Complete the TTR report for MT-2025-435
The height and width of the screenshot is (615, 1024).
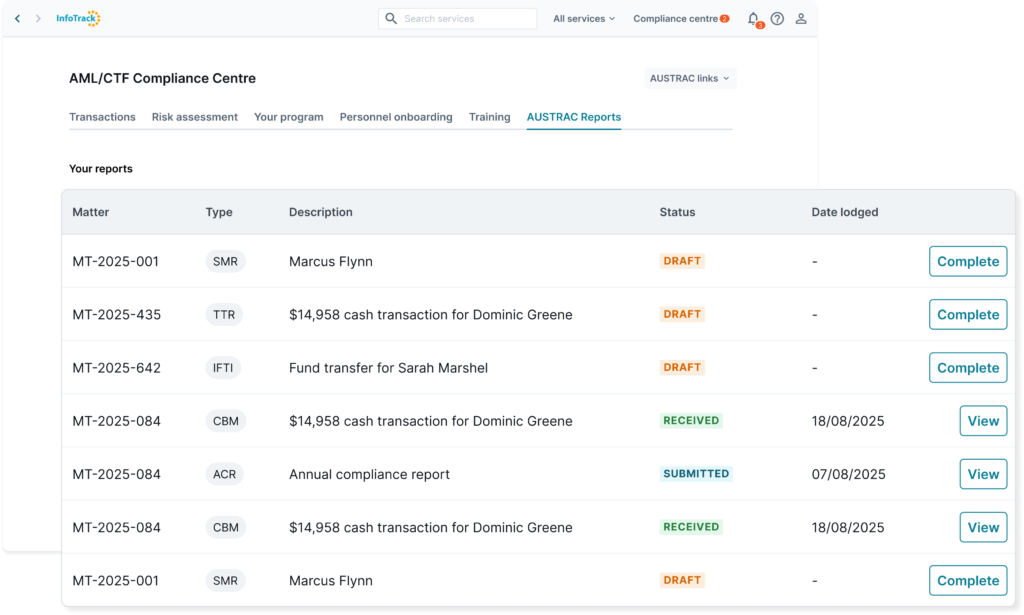tap(967, 314)
